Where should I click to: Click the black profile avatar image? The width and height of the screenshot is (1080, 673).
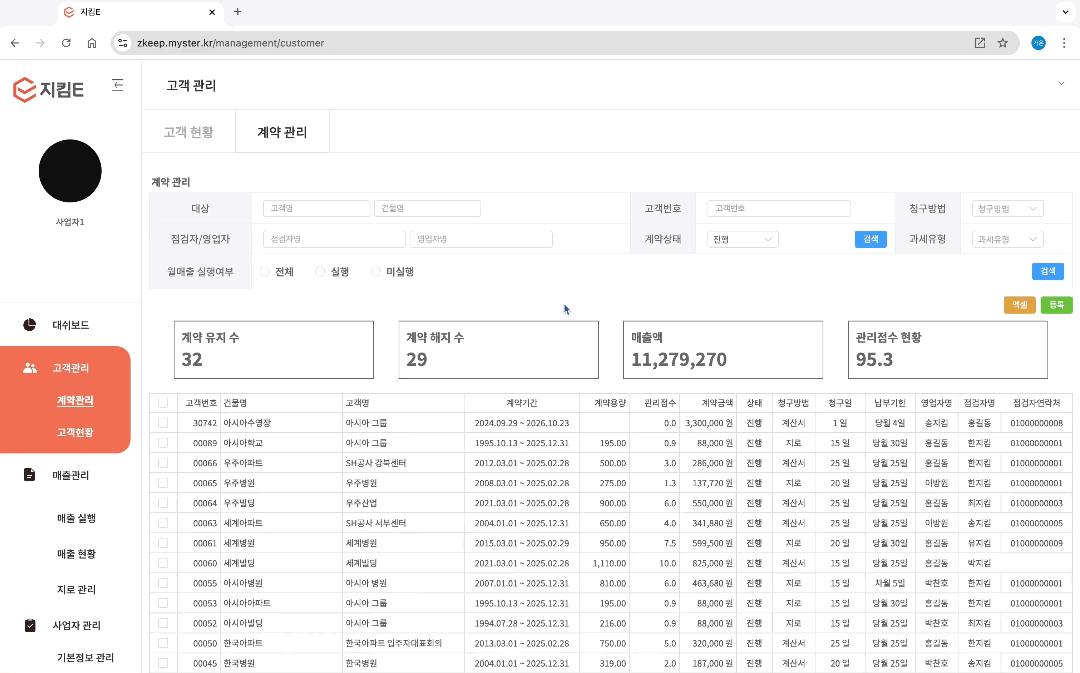(x=70, y=171)
